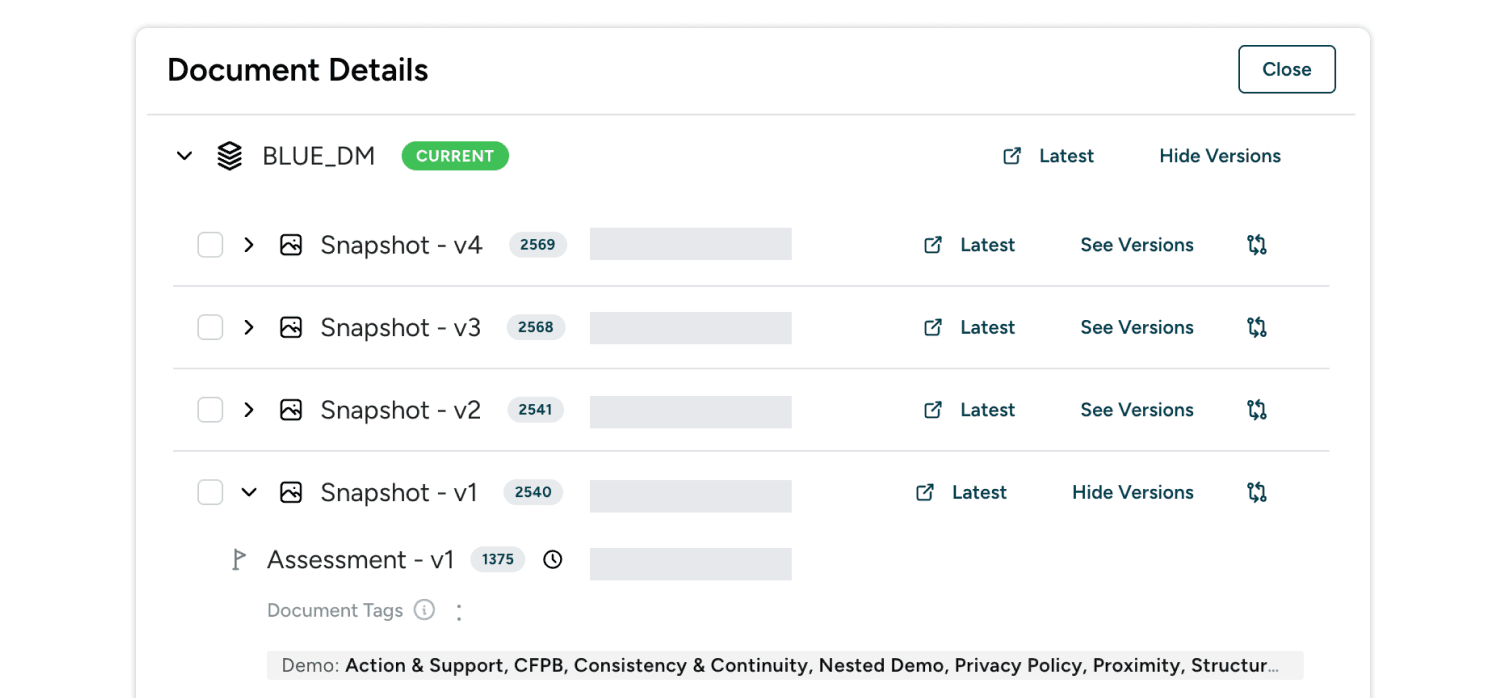Click the external link icon for BLUE_DM
Viewport: 1504px width, 698px height.
pyautogui.click(x=1012, y=156)
